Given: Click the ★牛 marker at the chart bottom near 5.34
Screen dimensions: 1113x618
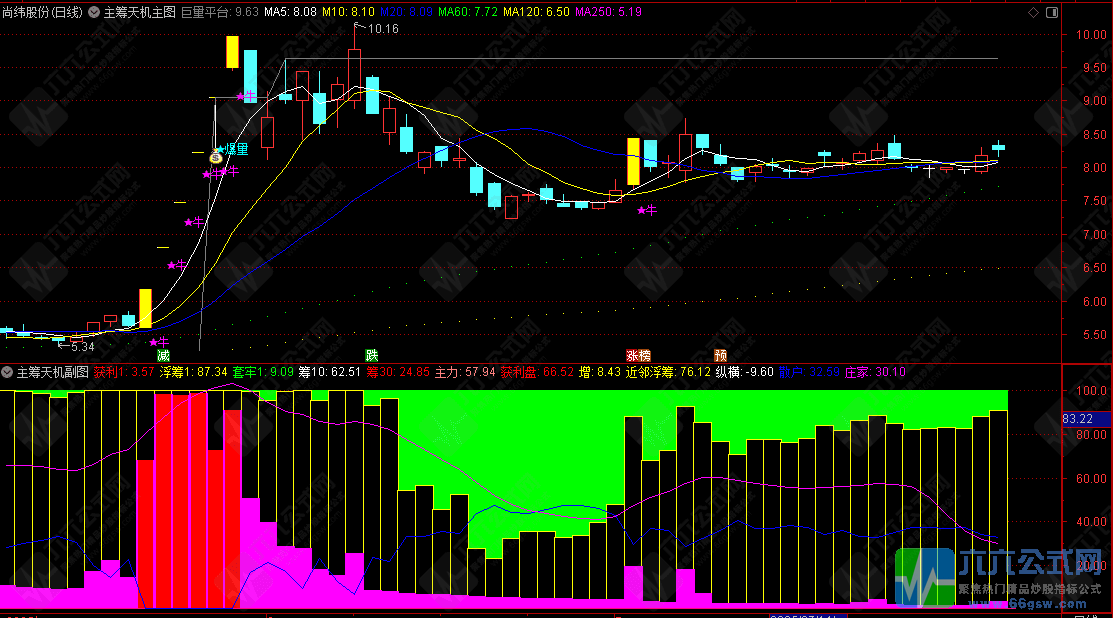Looking at the screenshot, I should [x=159, y=342].
